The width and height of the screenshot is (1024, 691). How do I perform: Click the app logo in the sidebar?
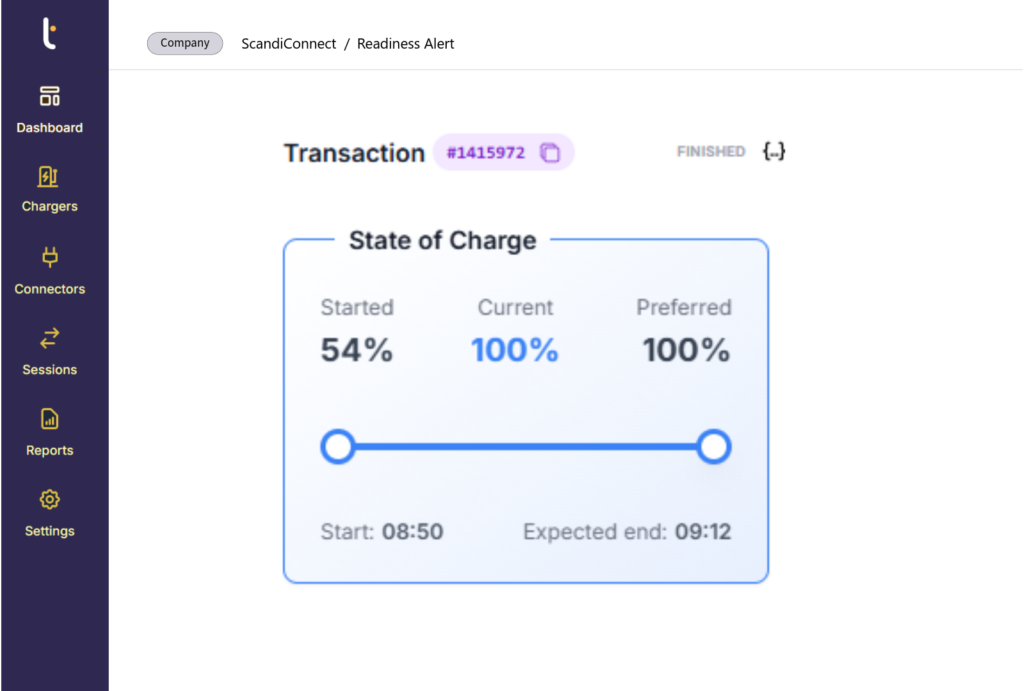(48, 34)
